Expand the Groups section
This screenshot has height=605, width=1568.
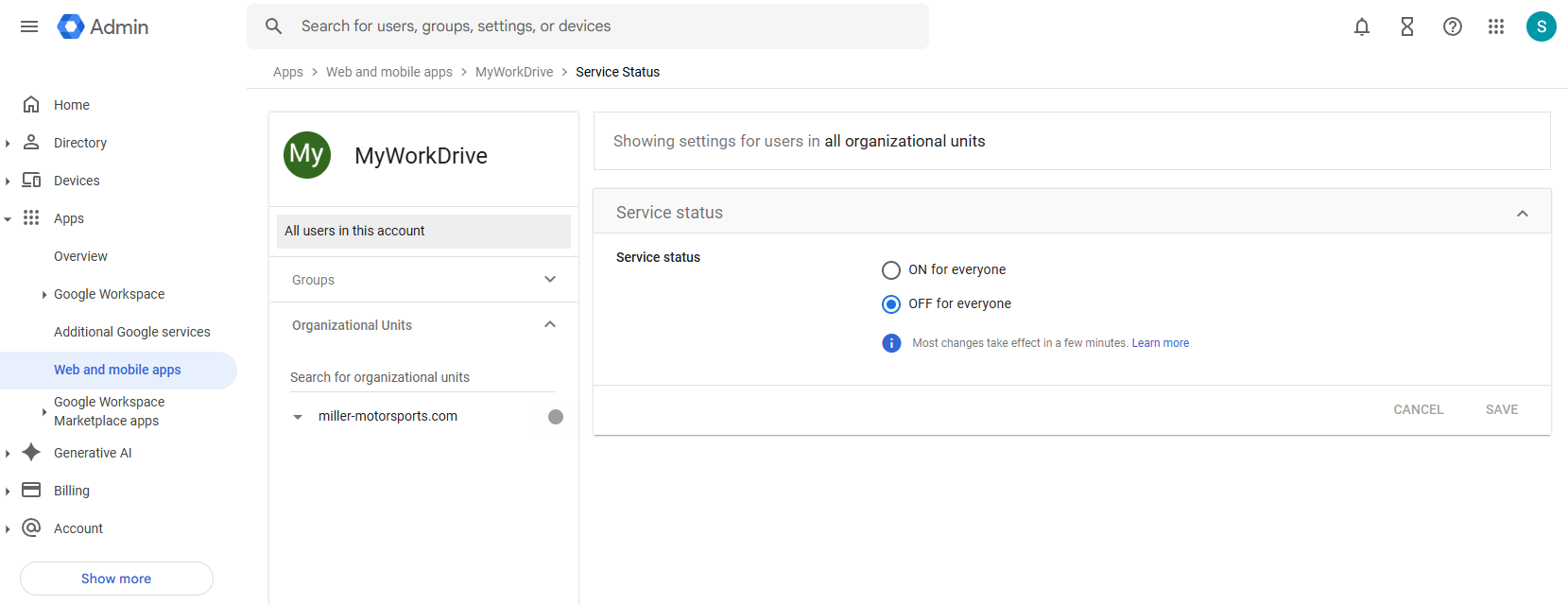550,280
